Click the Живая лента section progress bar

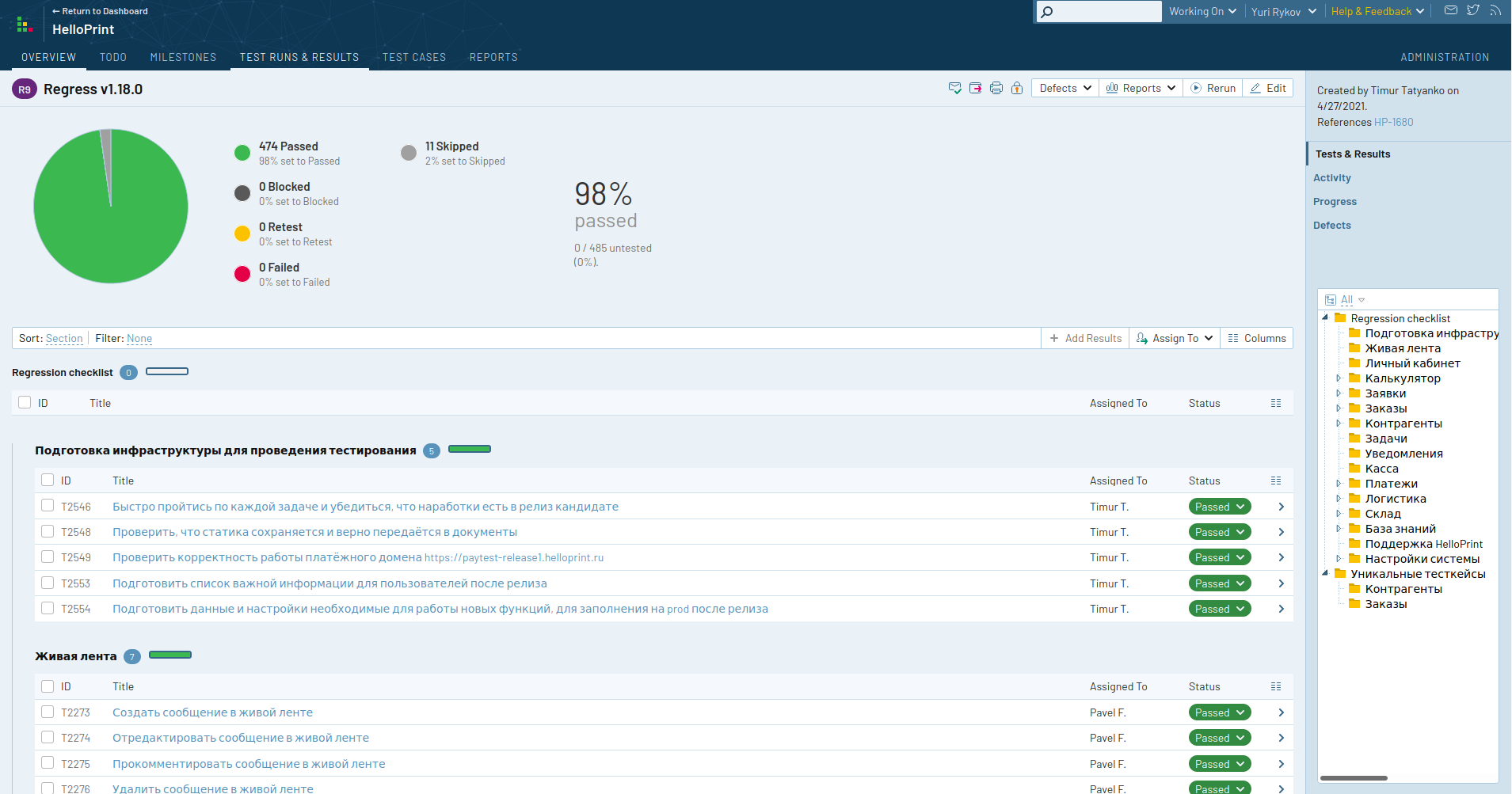(x=170, y=655)
